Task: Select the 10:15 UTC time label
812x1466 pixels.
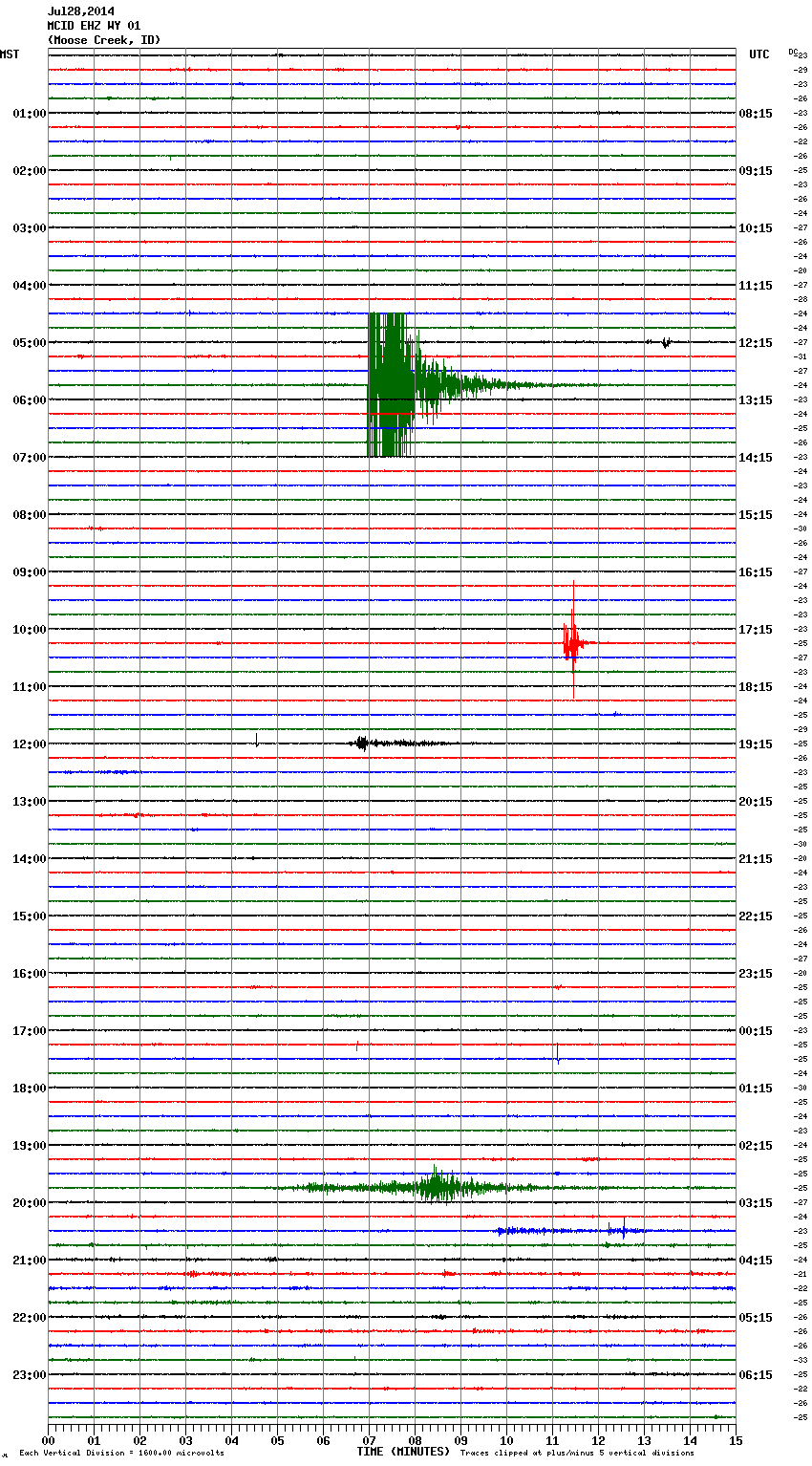Action: pyautogui.click(x=756, y=228)
